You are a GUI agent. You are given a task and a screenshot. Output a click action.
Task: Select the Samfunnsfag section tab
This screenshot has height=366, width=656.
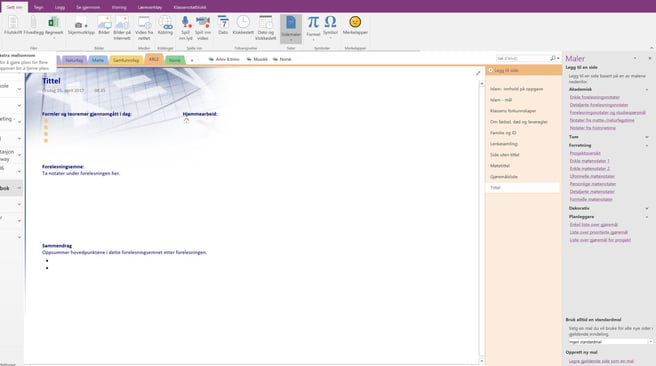coord(126,60)
